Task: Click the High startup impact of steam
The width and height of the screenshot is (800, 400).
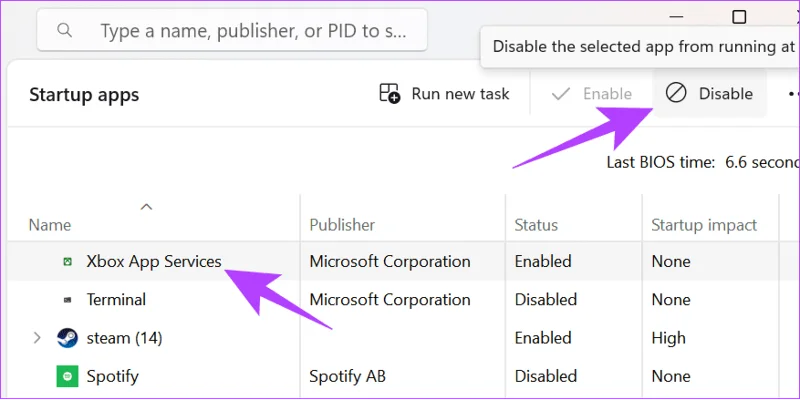Action: click(x=668, y=338)
